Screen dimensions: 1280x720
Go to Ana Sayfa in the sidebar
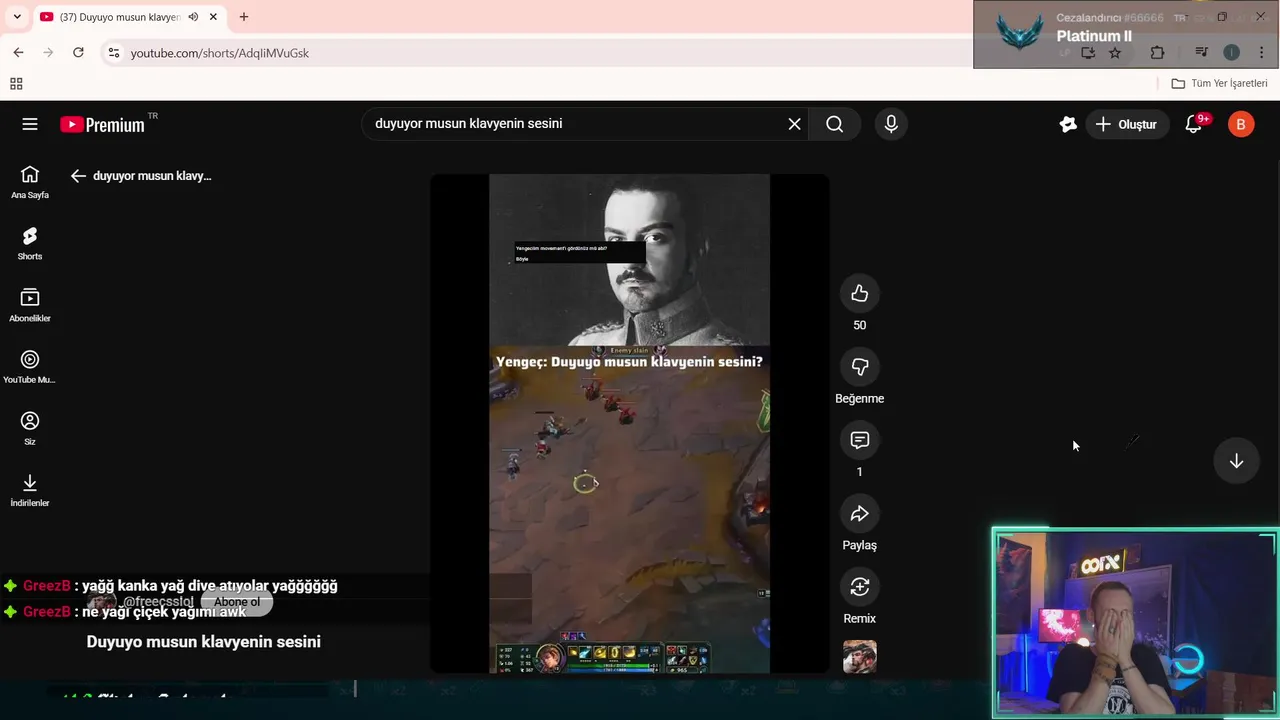pos(30,182)
